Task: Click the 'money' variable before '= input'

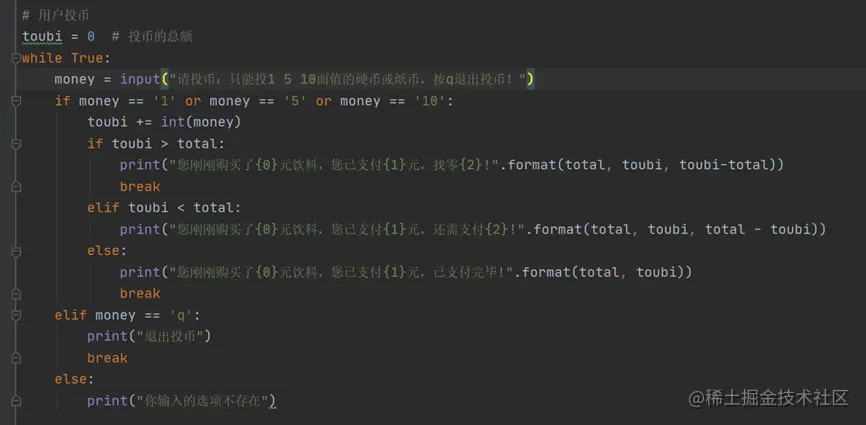Action: [x=75, y=79]
